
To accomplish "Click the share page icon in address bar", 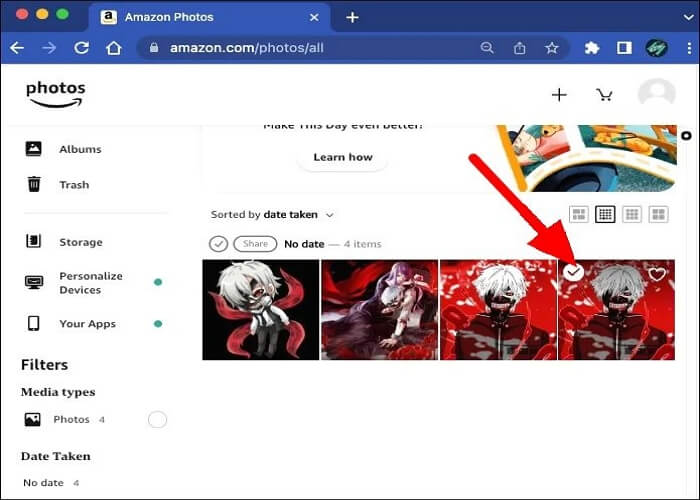I will point(519,47).
